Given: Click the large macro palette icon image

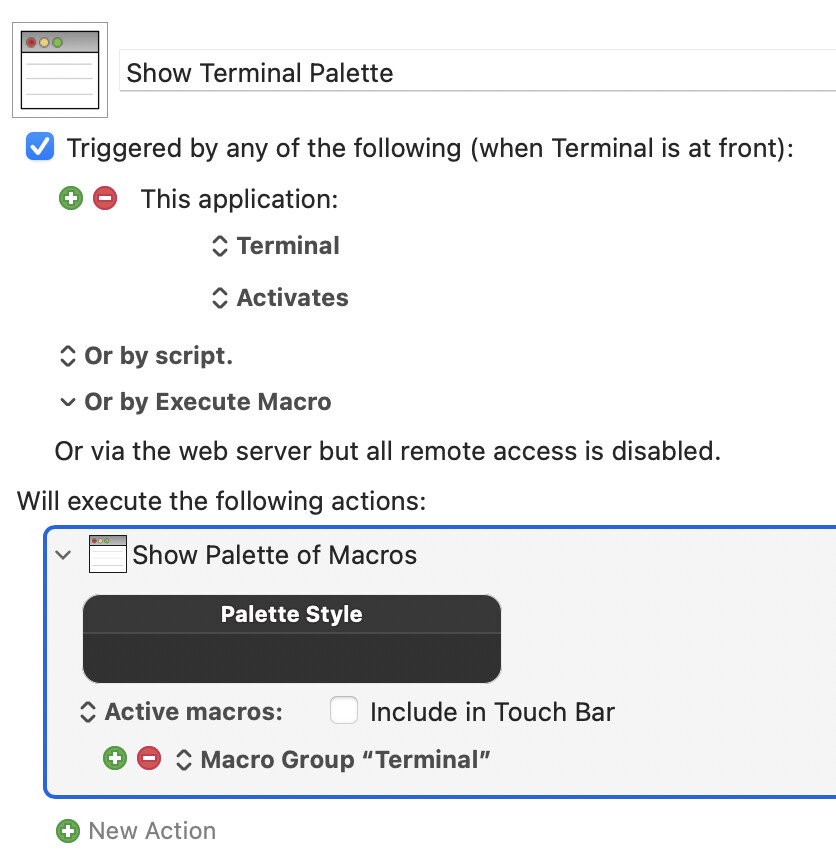Looking at the screenshot, I should click(x=60, y=70).
